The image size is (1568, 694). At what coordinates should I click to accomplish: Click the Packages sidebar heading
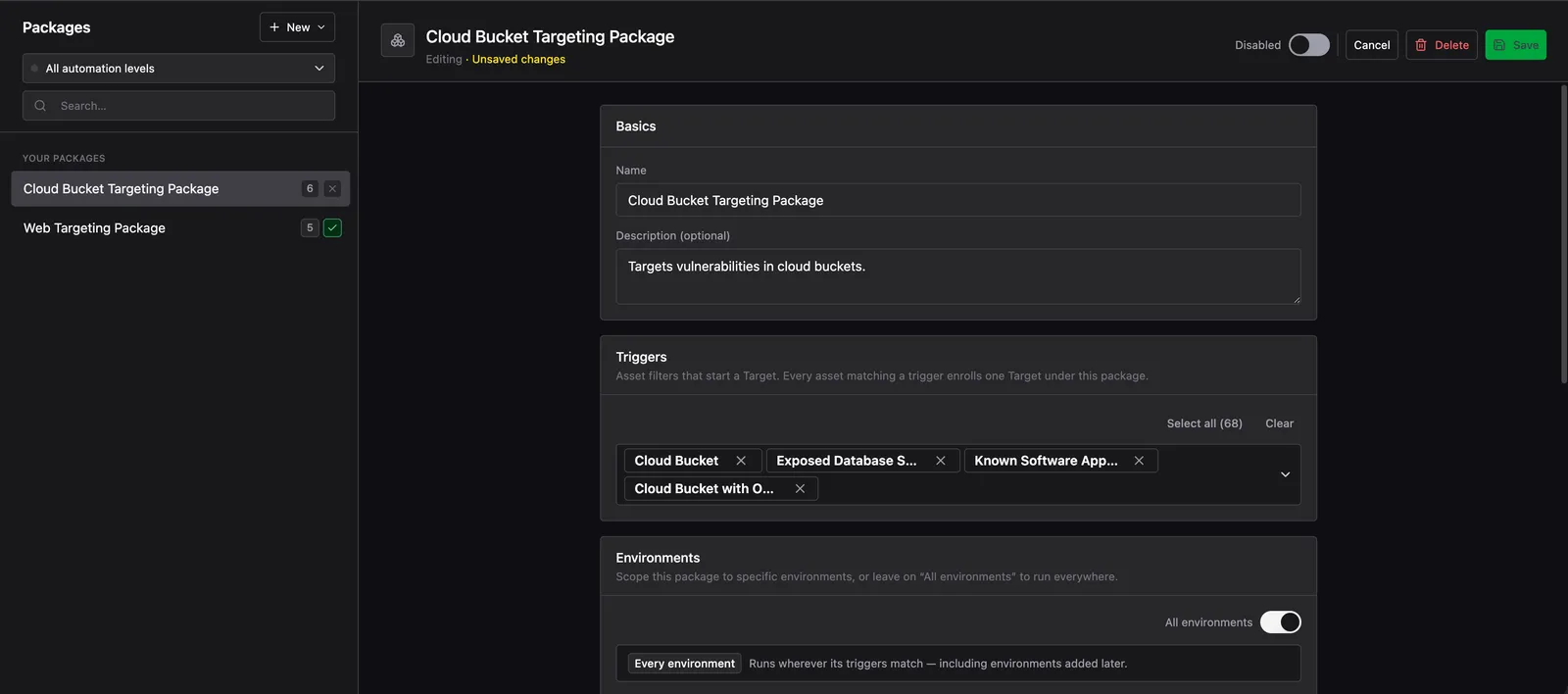pos(57,27)
